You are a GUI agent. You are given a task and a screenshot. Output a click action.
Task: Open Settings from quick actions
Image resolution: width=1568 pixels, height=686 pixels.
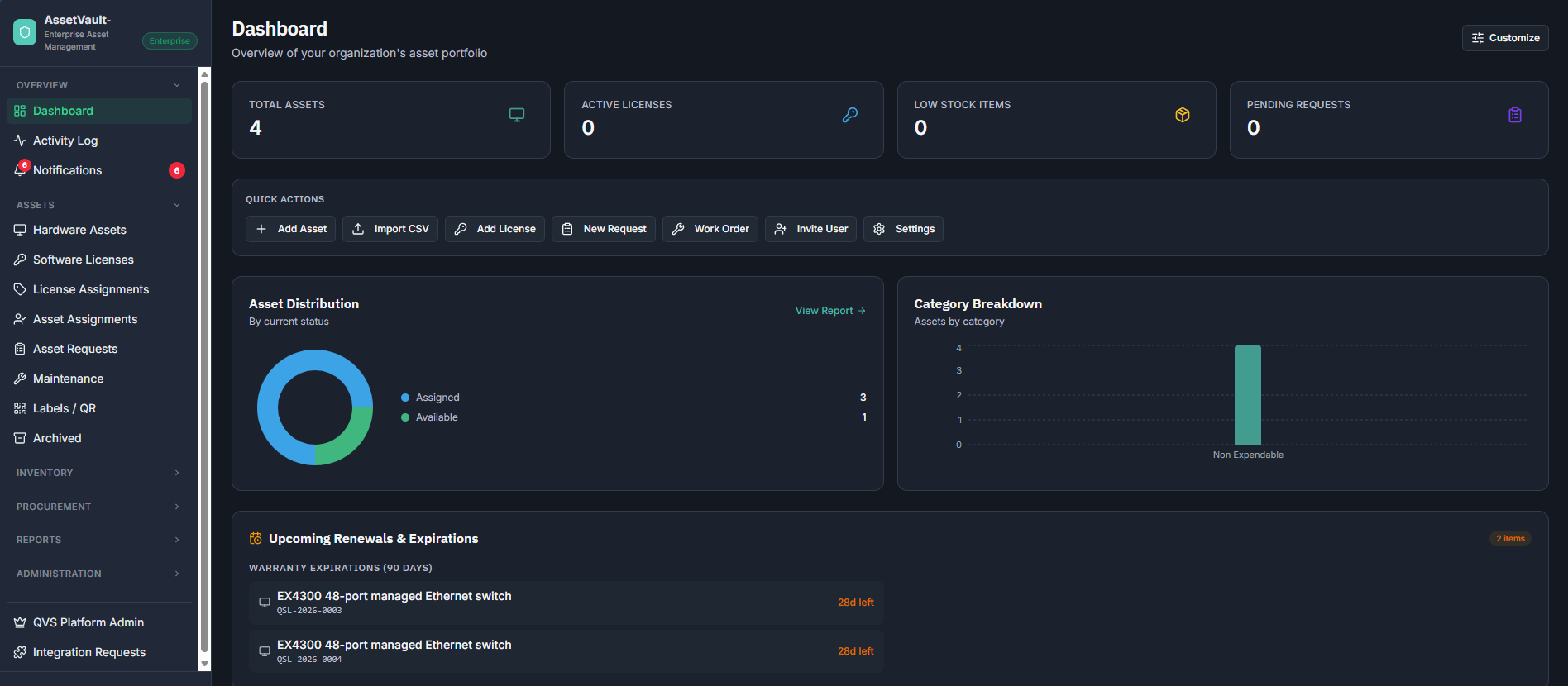903,229
